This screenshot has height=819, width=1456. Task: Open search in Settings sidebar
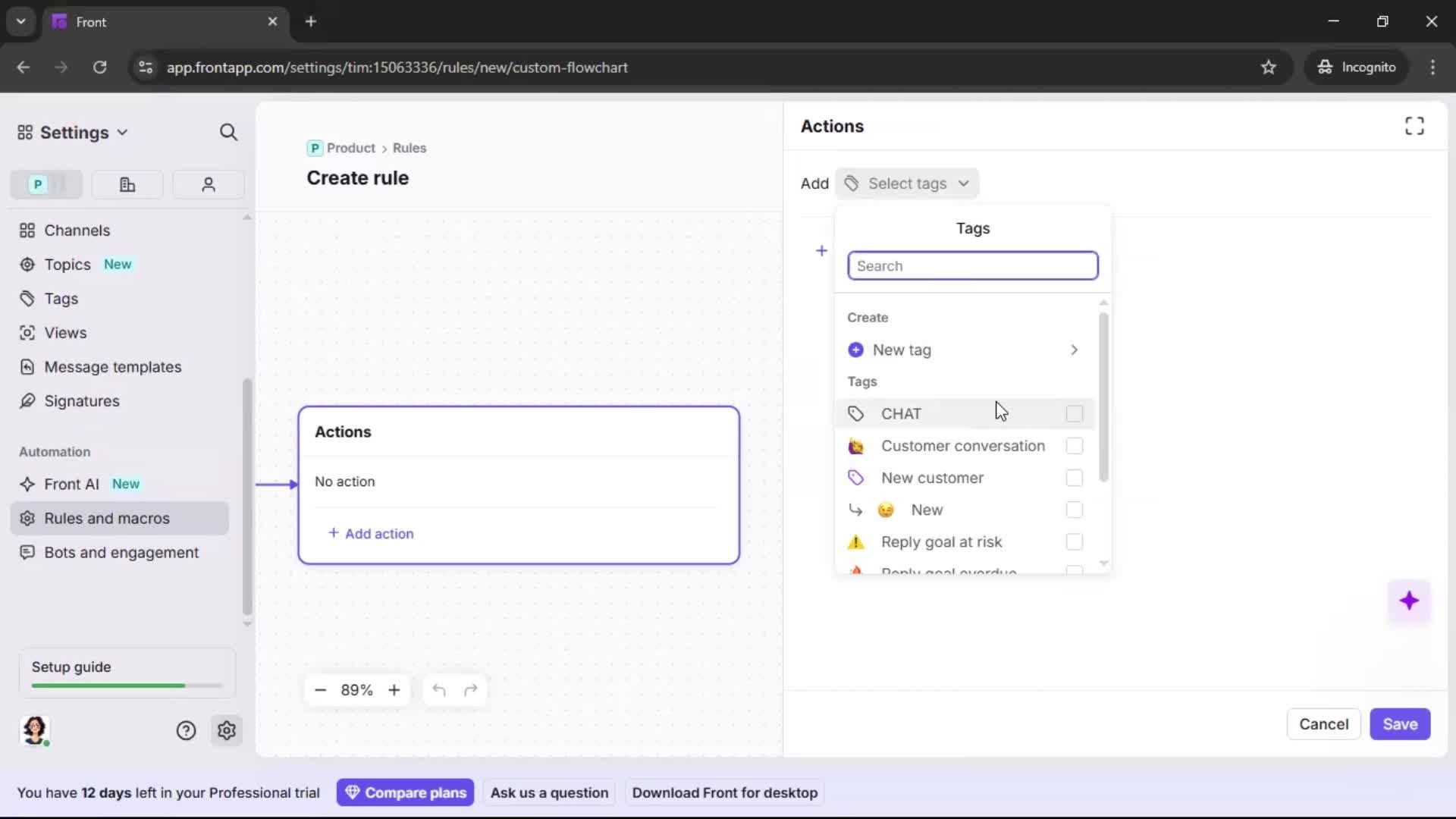point(228,132)
